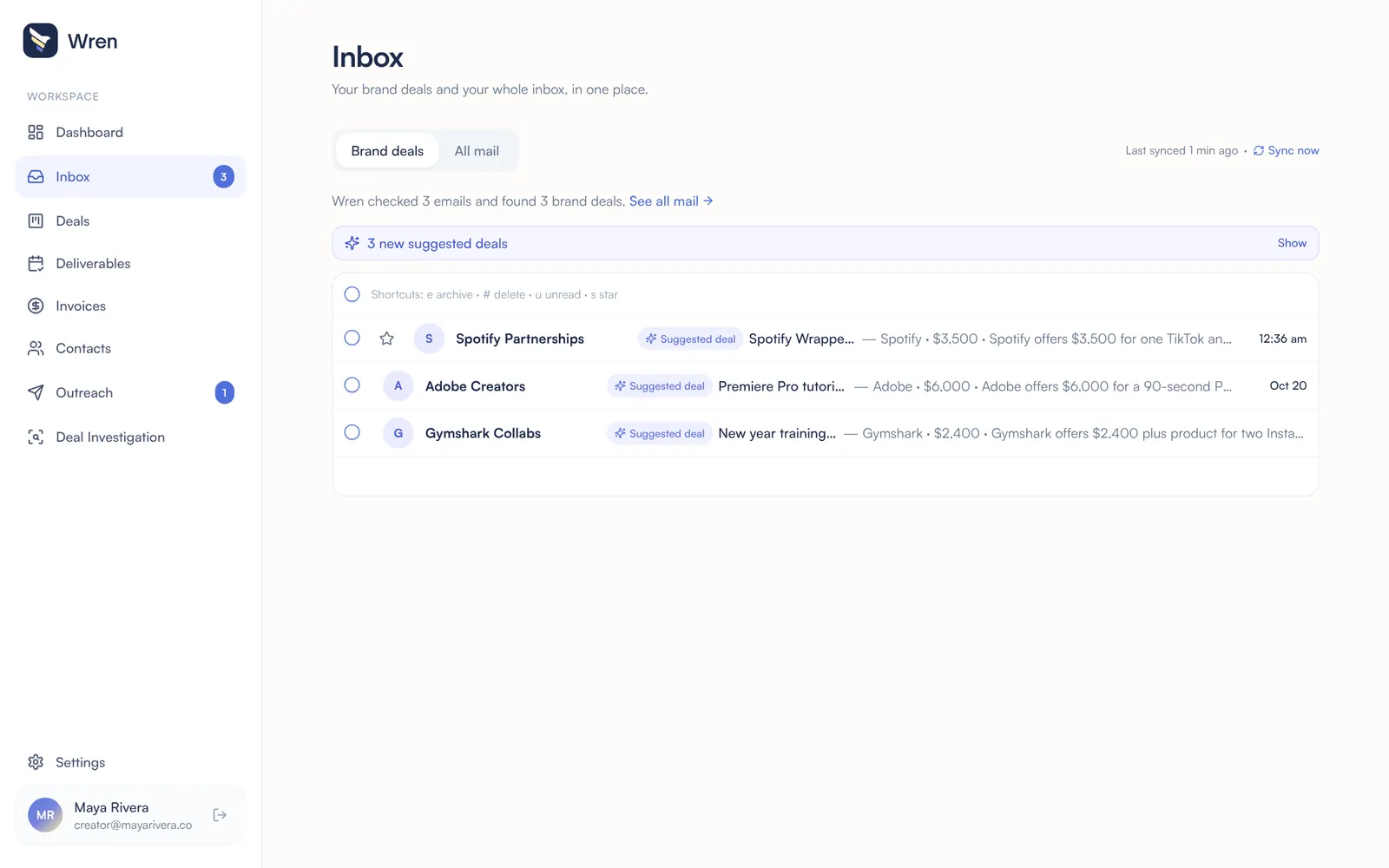
Task: Open the Spotify Wrappe... email subject
Action: point(801,339)
